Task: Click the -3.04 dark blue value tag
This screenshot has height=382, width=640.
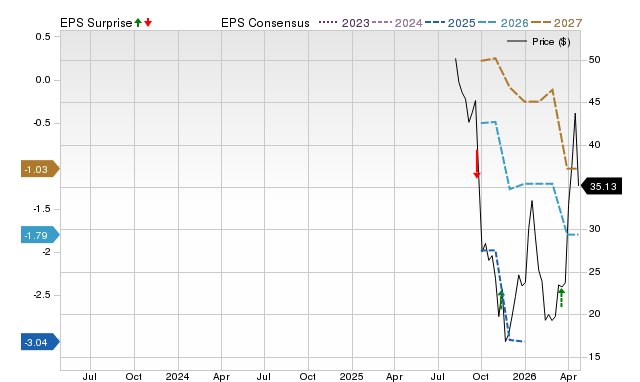Action: pos(40,342)
